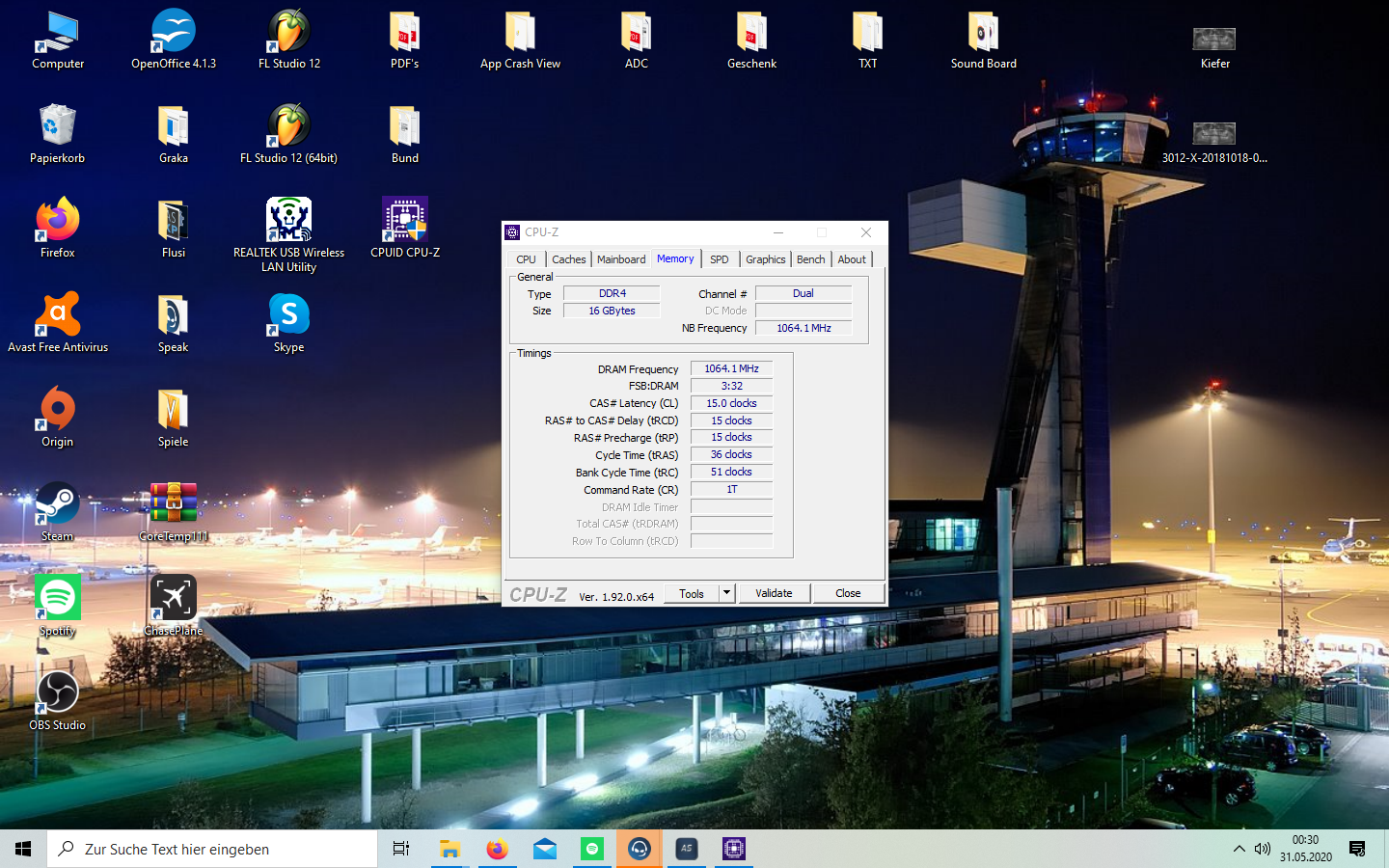Show hidden system tray icons chevron
Viewport: 1389px width, 868px height.
tap(1239, 849)
